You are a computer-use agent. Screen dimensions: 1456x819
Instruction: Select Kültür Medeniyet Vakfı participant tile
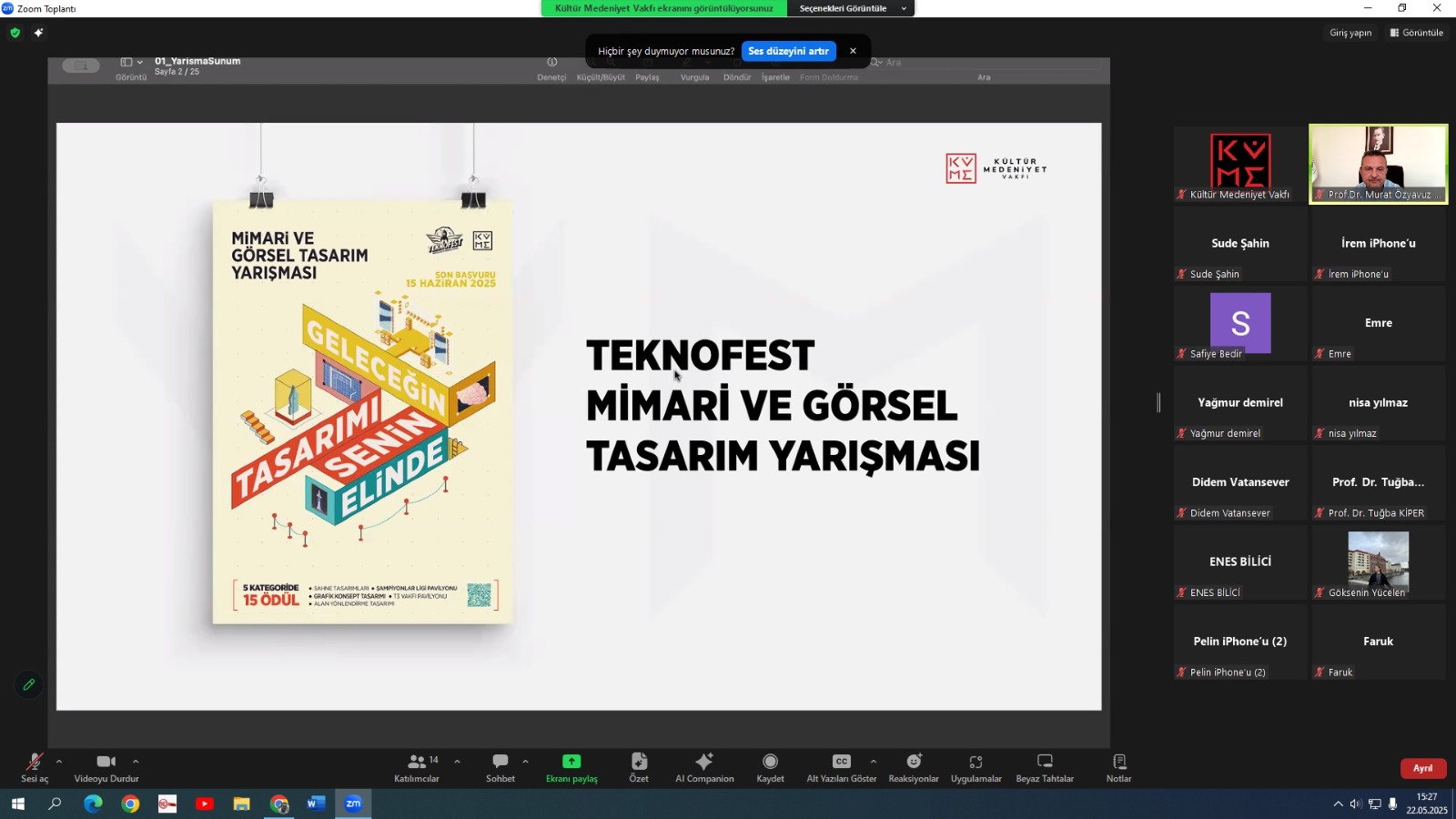1240,164
